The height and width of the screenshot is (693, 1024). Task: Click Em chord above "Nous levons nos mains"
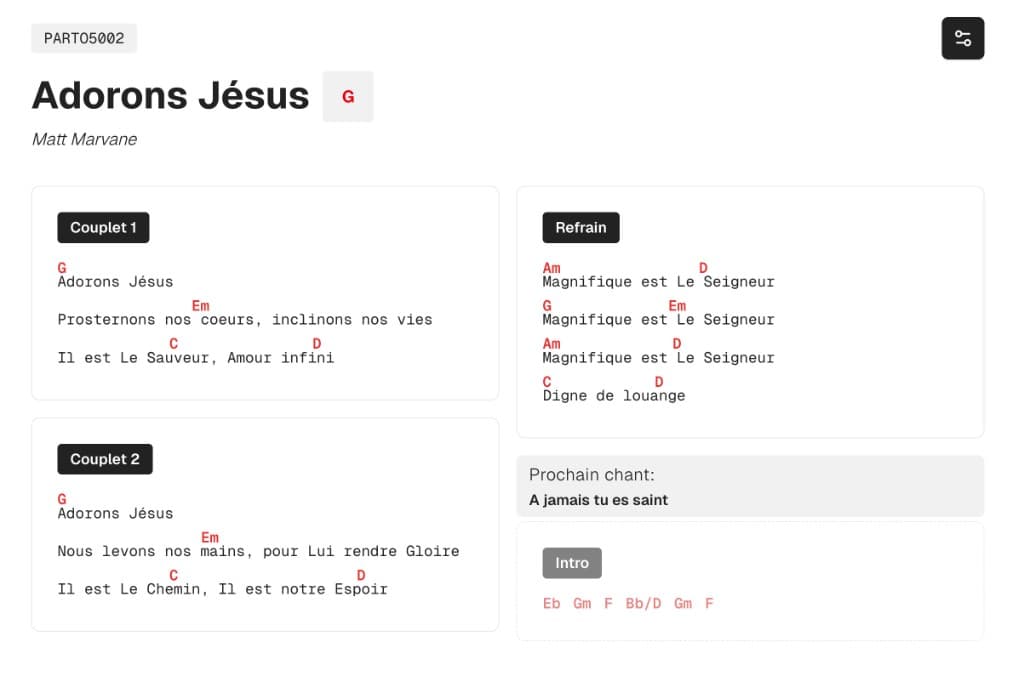pos(210,538)
